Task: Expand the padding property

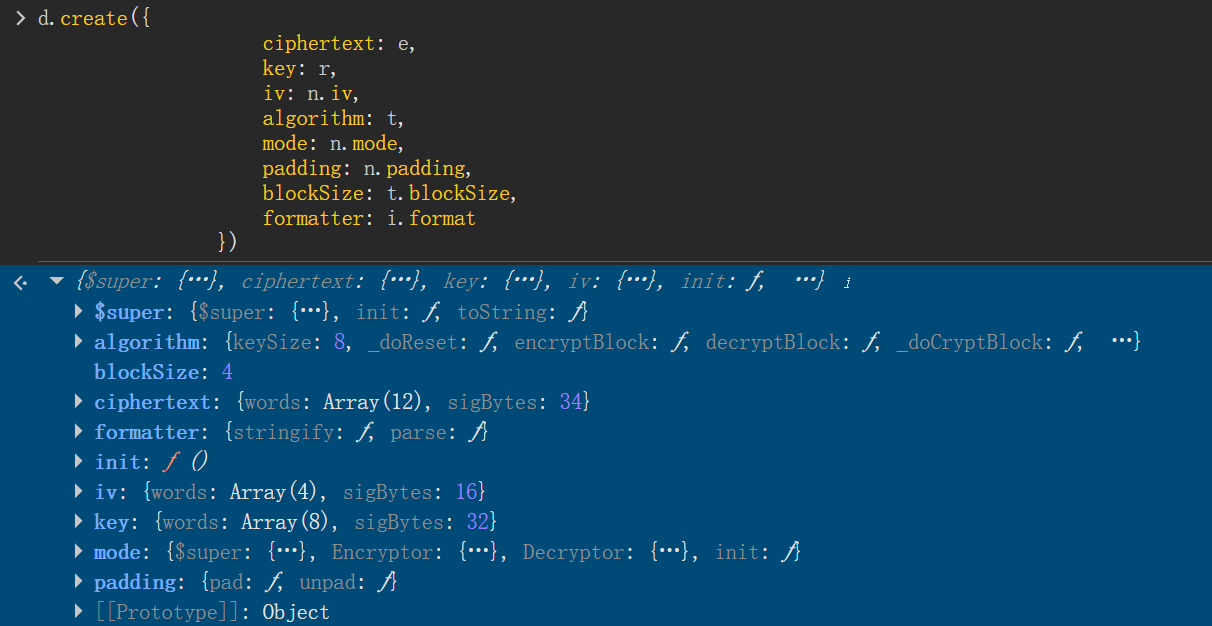Action: (x=79, y=582)
